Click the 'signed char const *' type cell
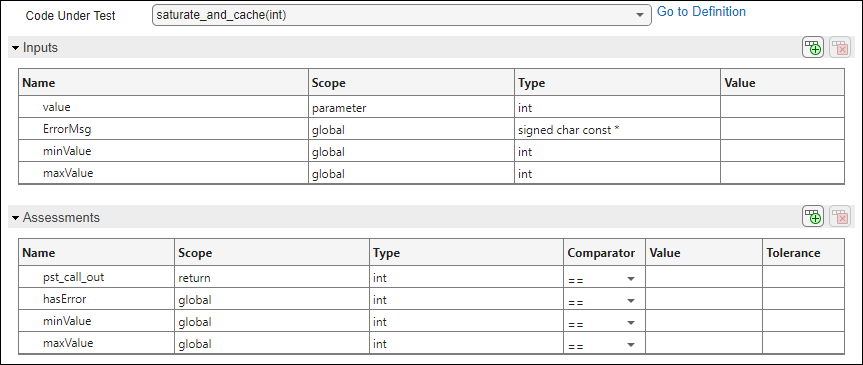The image size is (863, 365). point(617,130)
